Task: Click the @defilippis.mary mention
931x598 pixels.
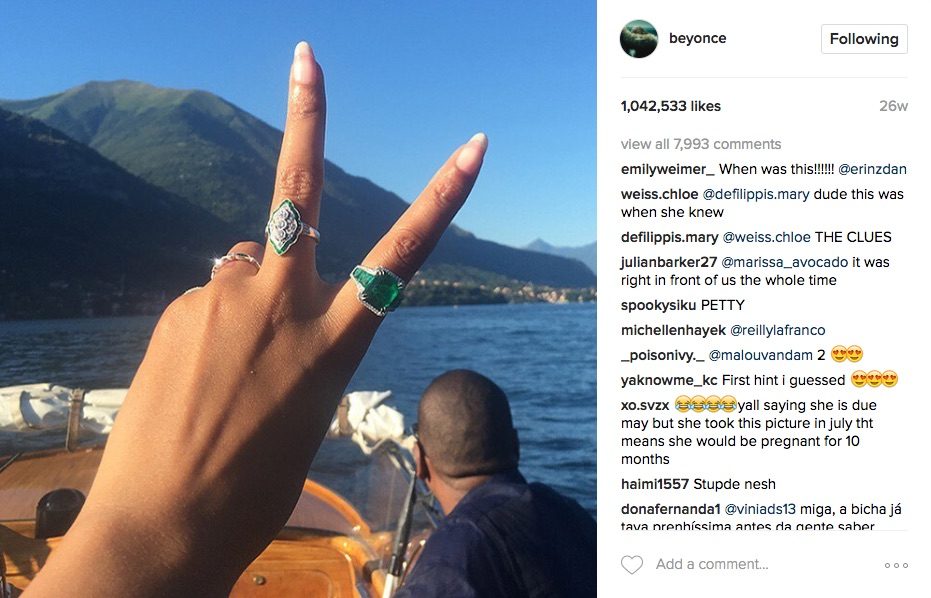Action: [756, 194]
